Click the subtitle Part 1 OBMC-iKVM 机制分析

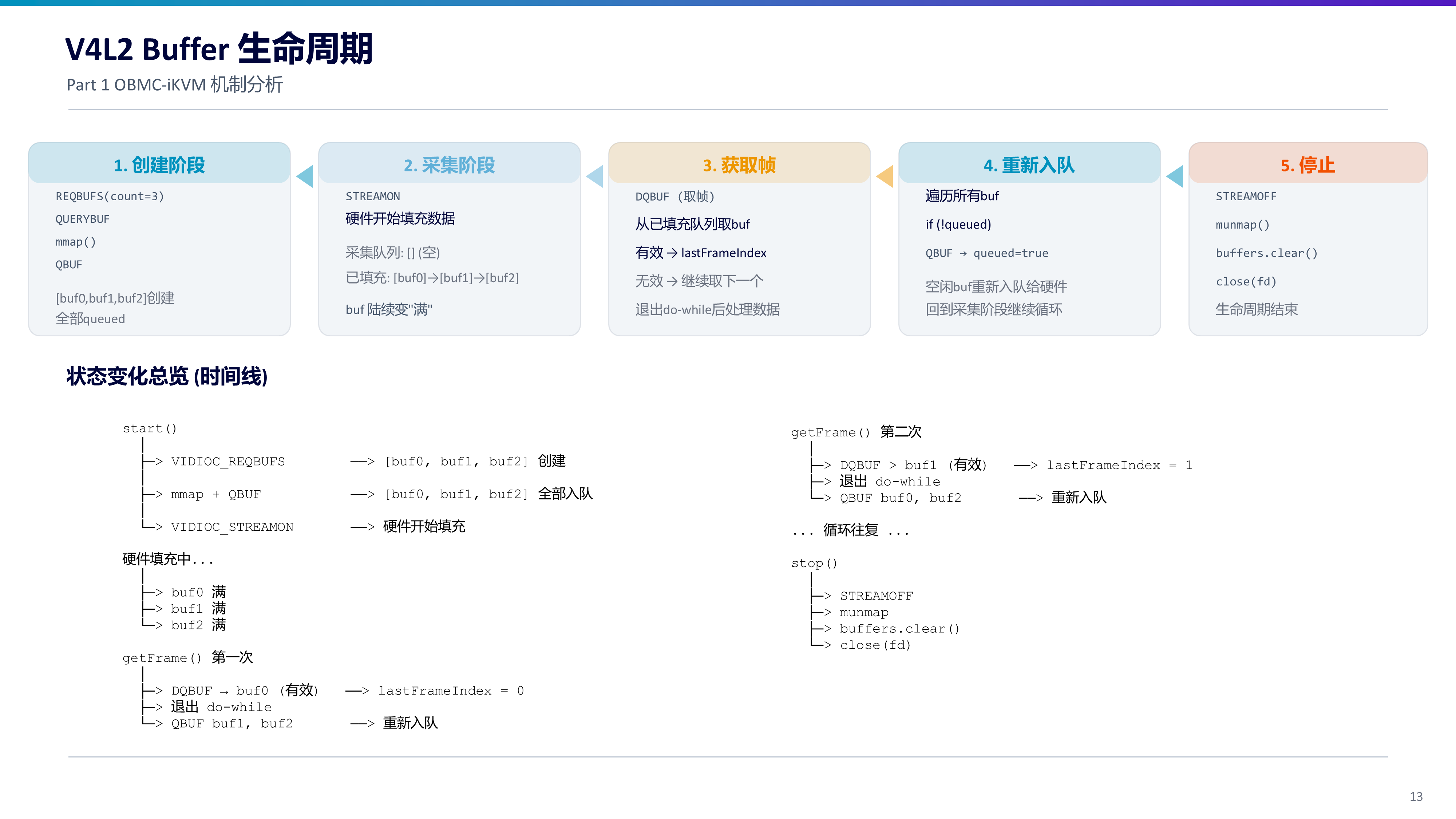[x=175, y=85]
